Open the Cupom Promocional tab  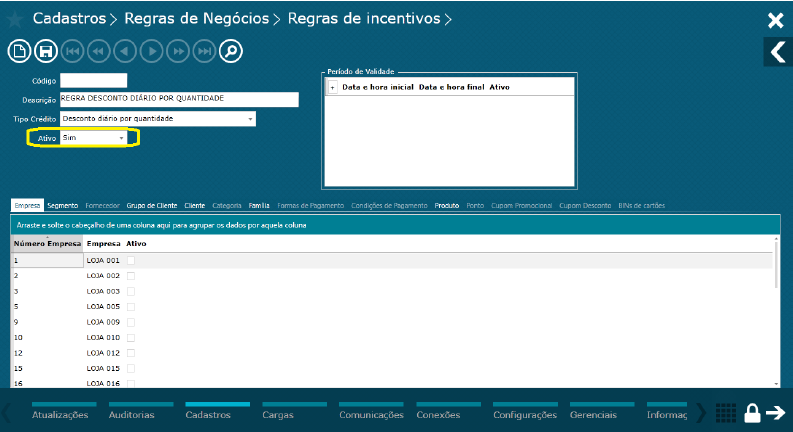pos(521,205)
